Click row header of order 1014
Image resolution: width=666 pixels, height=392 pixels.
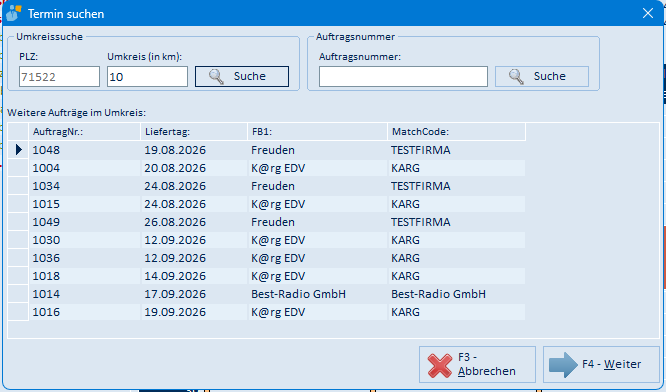[18, 294]
